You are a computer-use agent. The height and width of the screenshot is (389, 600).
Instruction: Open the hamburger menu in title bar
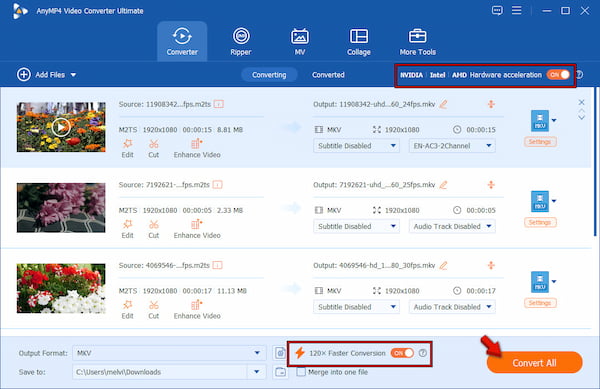pos(517,10)
